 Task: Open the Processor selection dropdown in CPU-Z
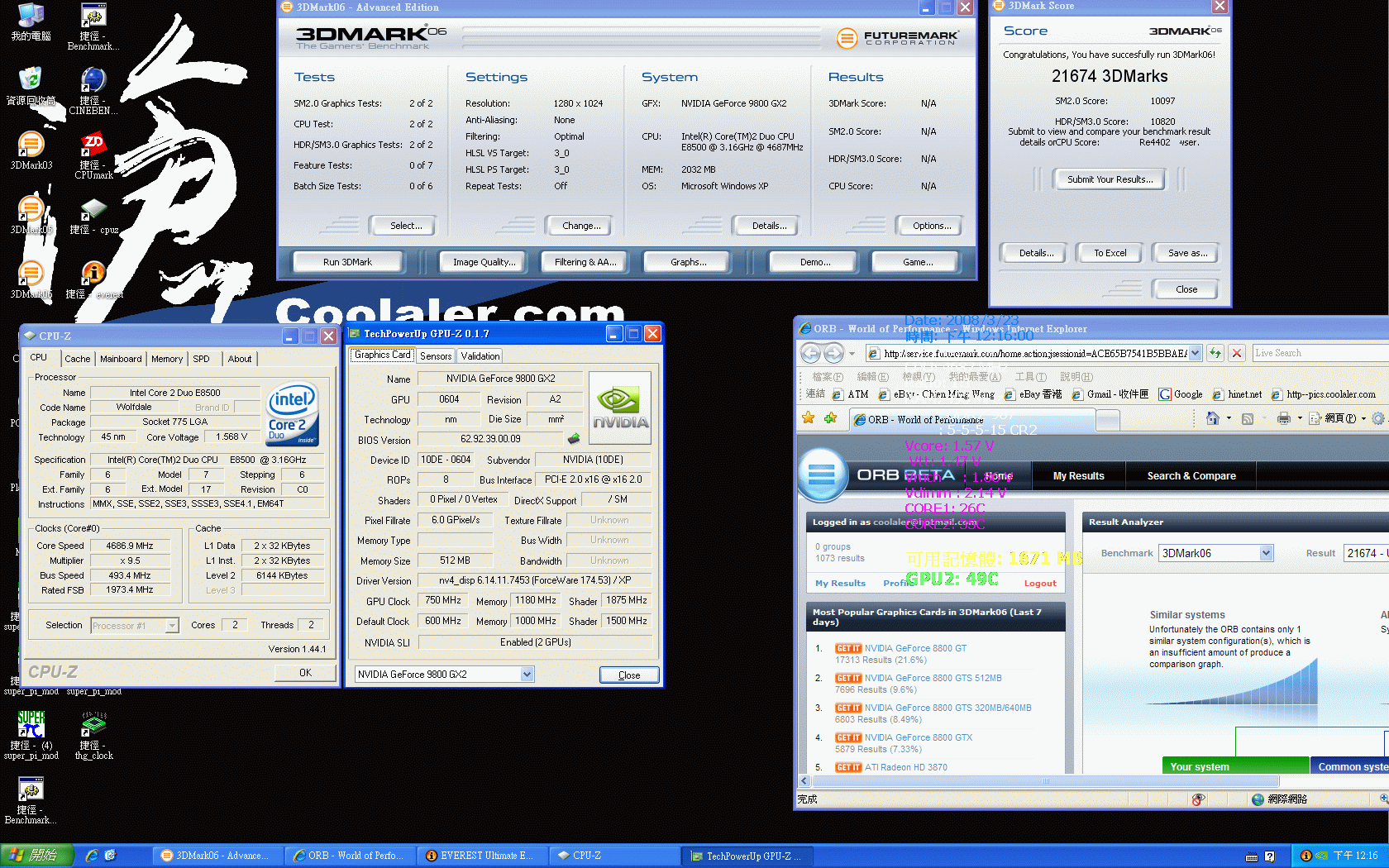pos(172,626)
